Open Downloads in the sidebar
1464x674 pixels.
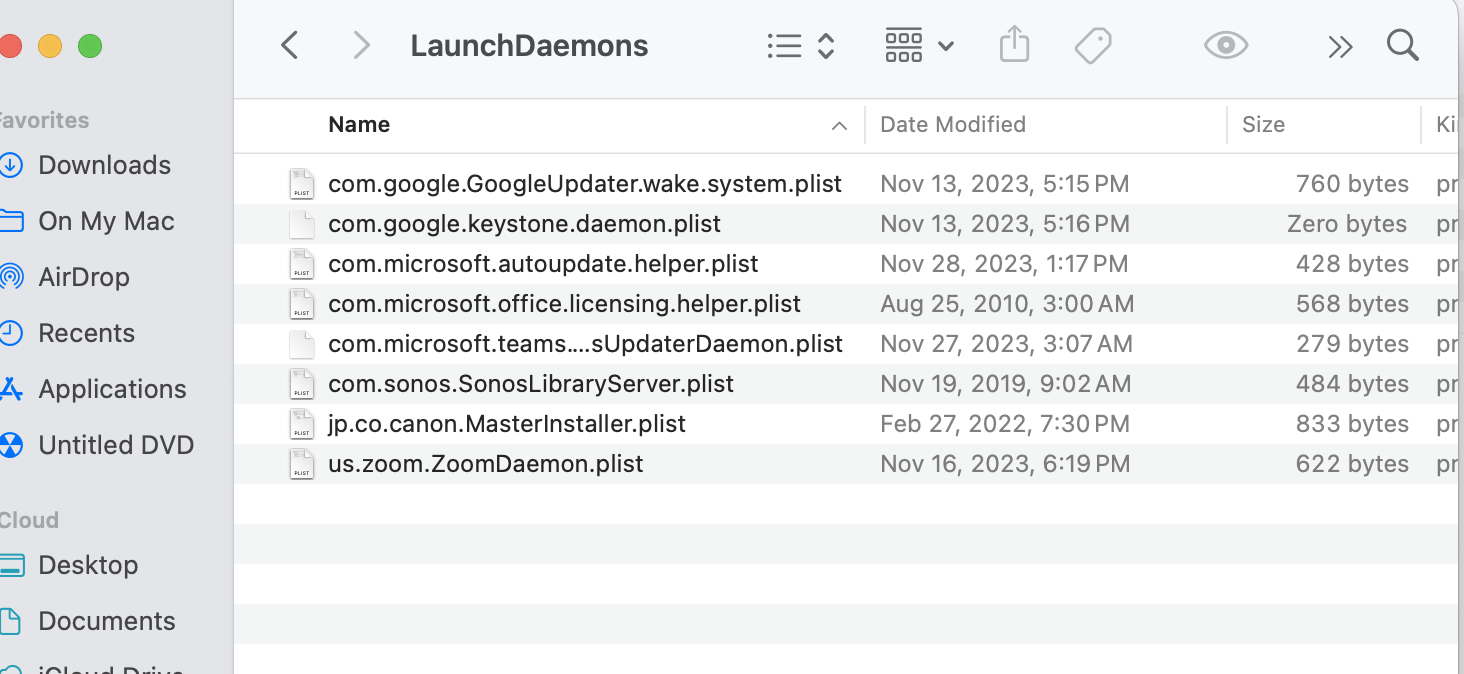[x=104, y=165]
